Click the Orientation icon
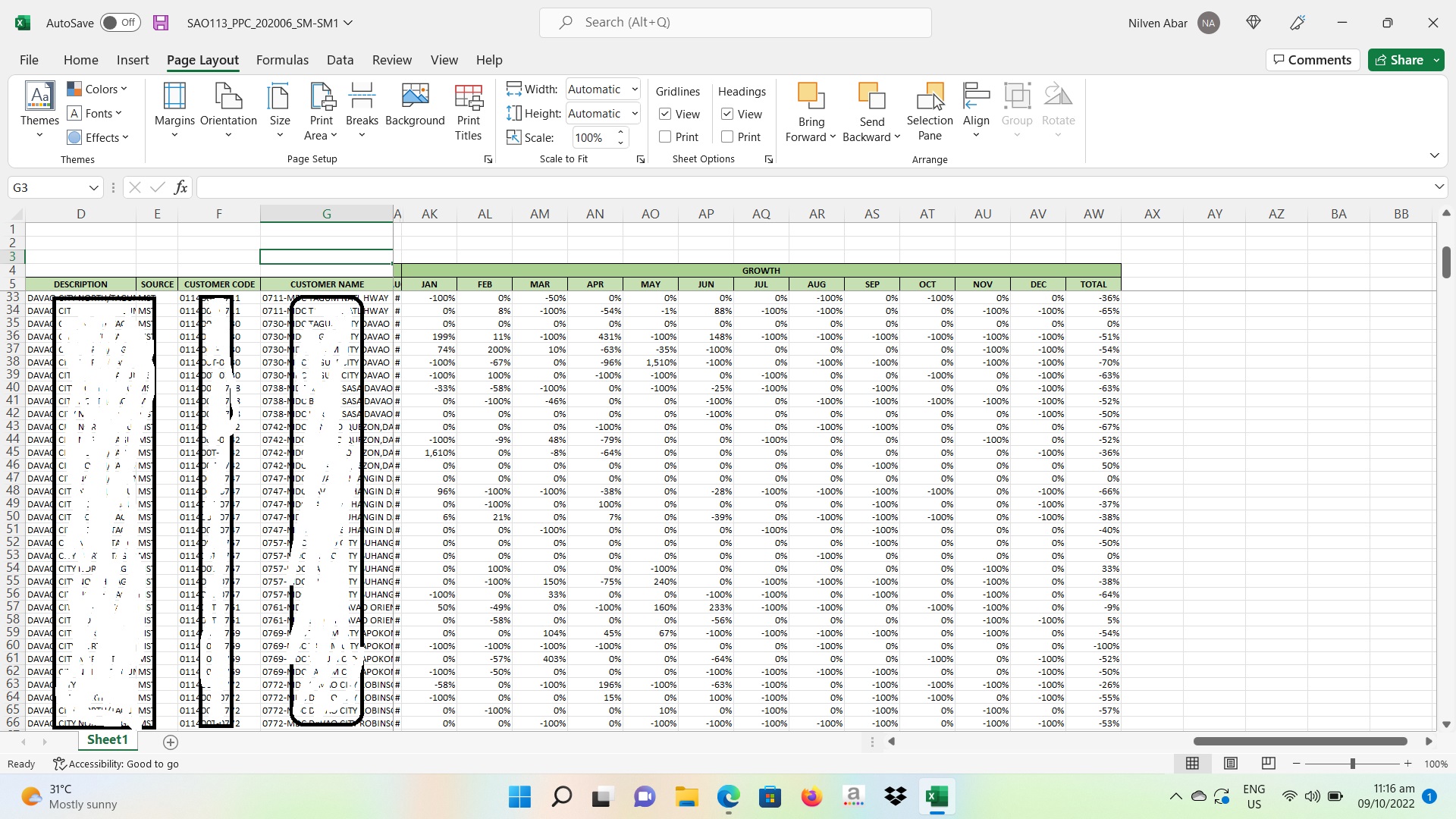 tap(228, 97)
